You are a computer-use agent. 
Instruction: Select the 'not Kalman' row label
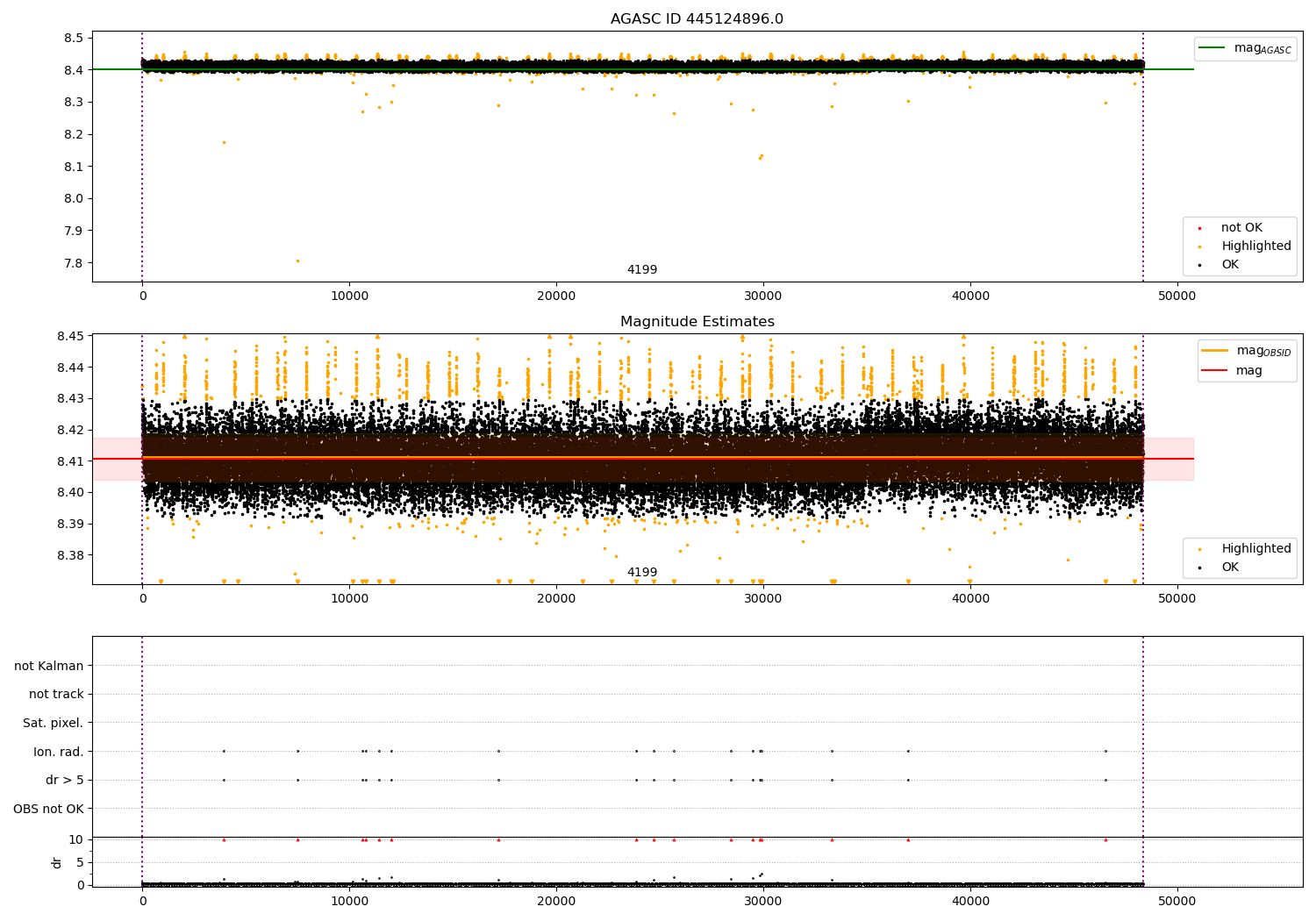click(49, 666)
